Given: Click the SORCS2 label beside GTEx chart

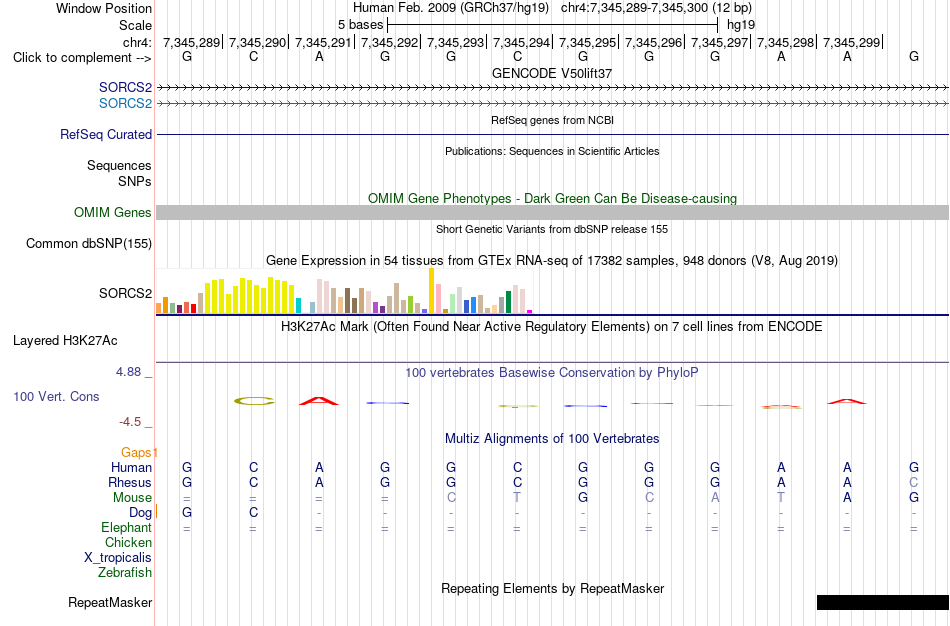Looking at the screenshot, I should 125,293.
